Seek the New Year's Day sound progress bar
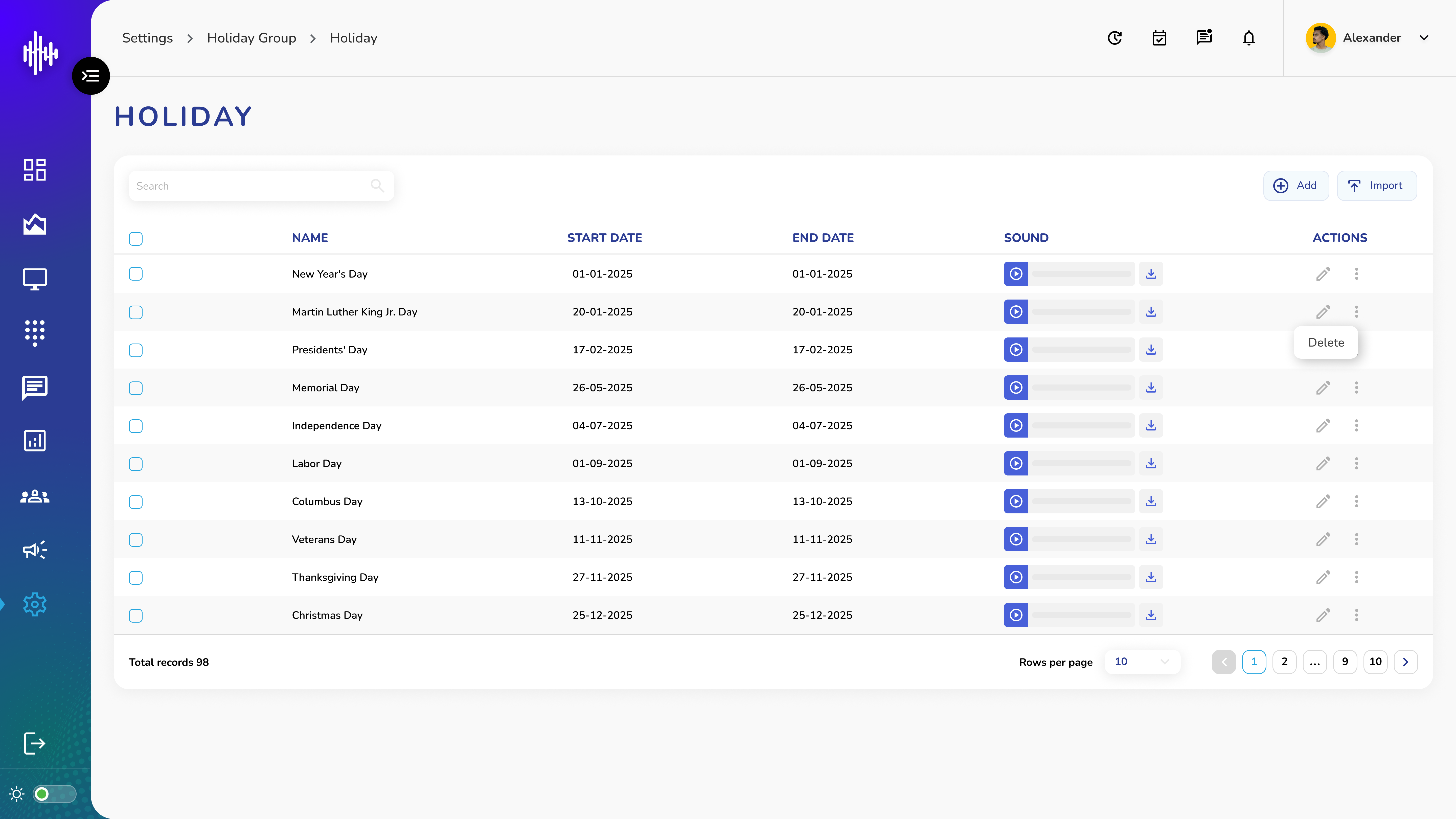Image resolution: width=1456 pixels, height=819 pixels. tap(1082, 274)
